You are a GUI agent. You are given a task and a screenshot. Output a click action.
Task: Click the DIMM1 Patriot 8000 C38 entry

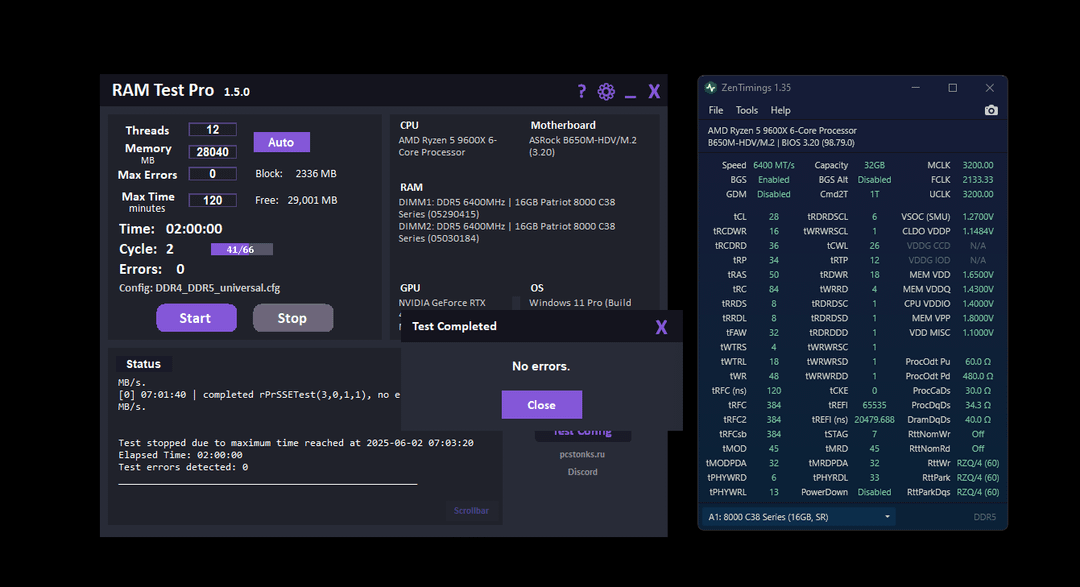pyautogui.click(x=507, y=208)
